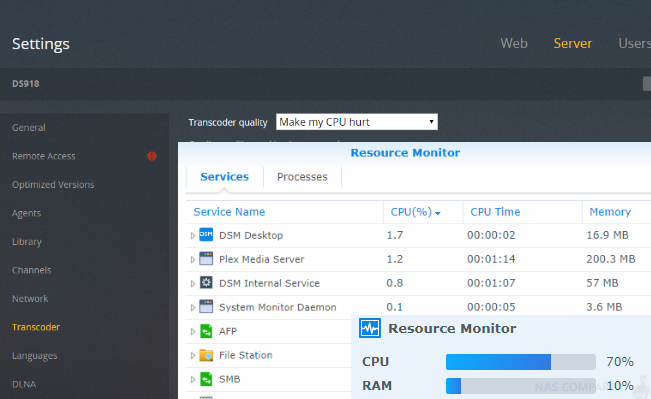Click the 0.8 CPU percentage value
The image size is (651, 399).
395,283
